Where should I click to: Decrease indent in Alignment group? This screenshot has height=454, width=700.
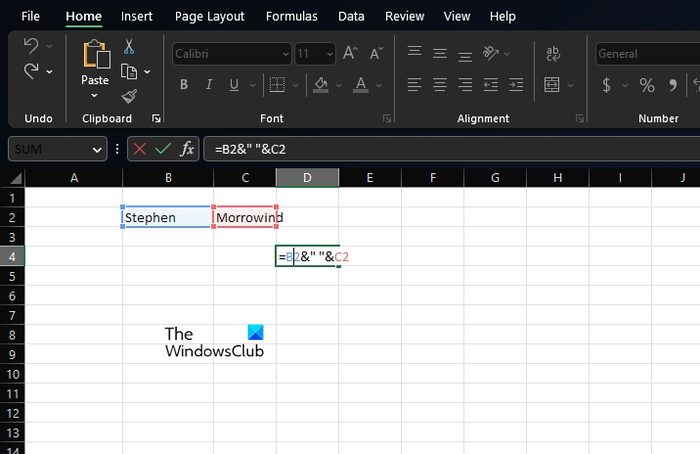coord(491,85)
